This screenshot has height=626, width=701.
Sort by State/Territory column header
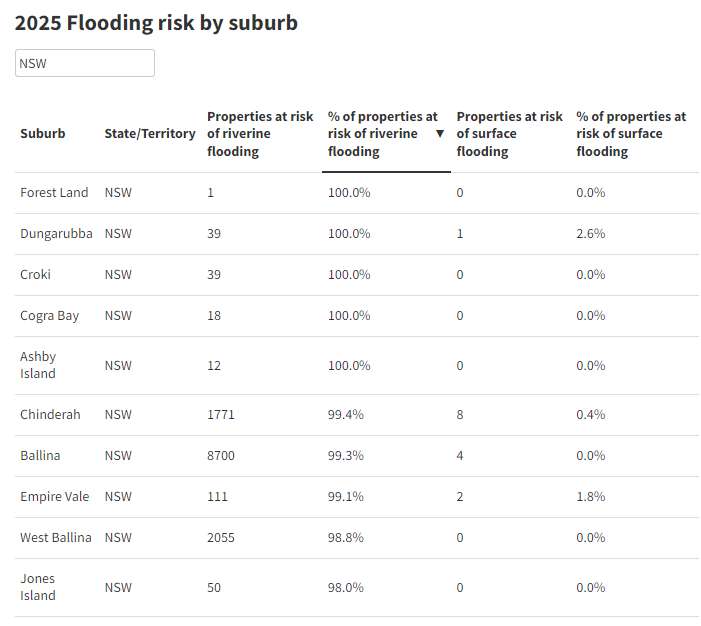pyautogui.click(x=150, y=134)
